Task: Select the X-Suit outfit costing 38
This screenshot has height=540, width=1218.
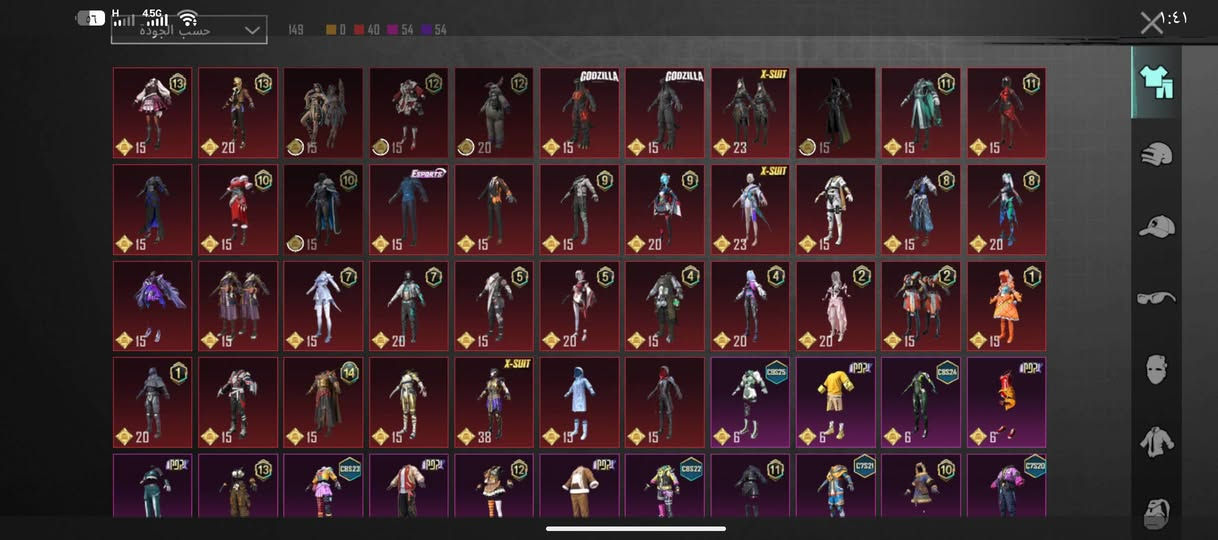Action: [x=494, y=402]
